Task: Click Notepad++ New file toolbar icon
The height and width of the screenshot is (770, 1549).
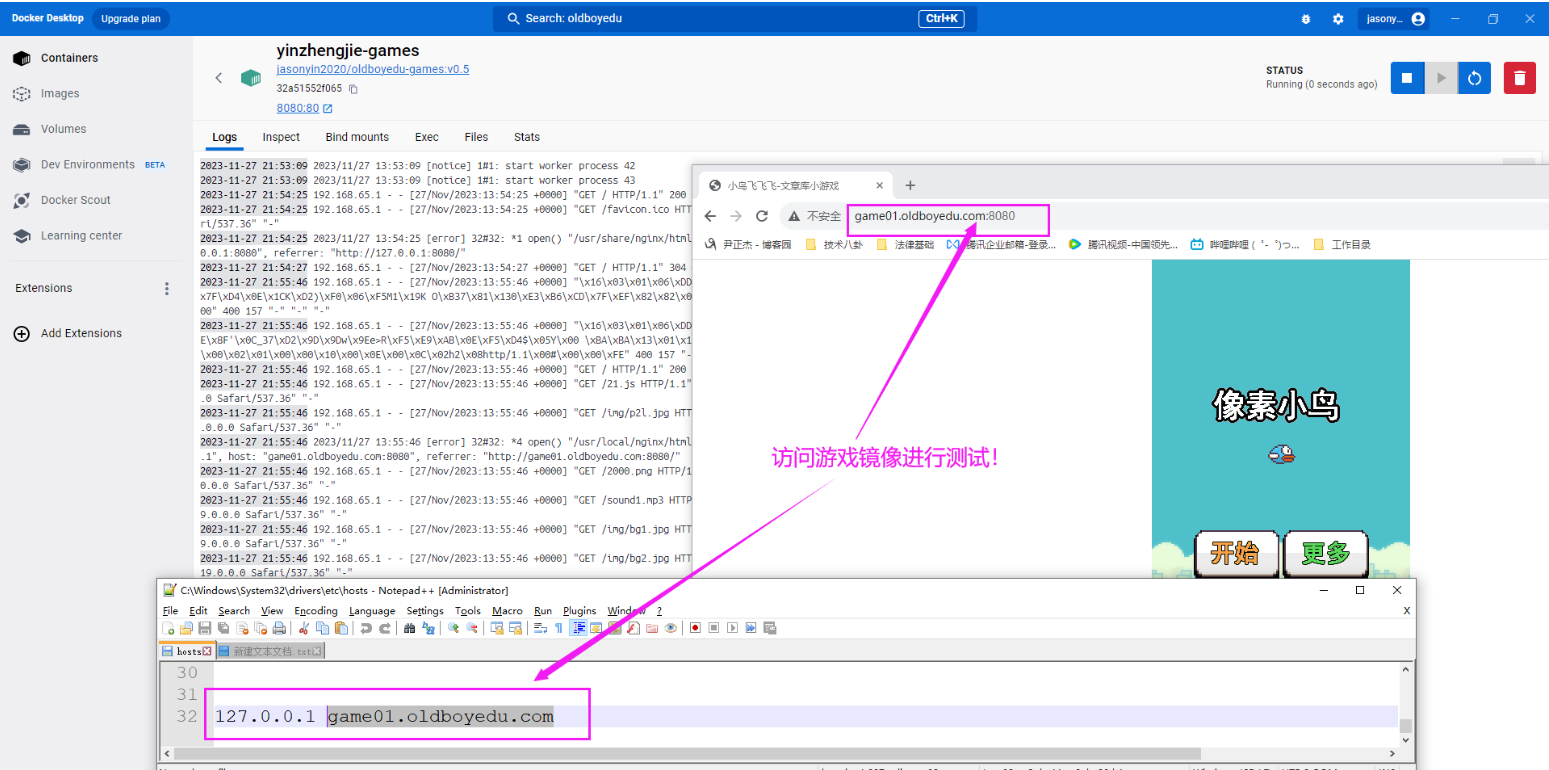Action: [168, 628]
